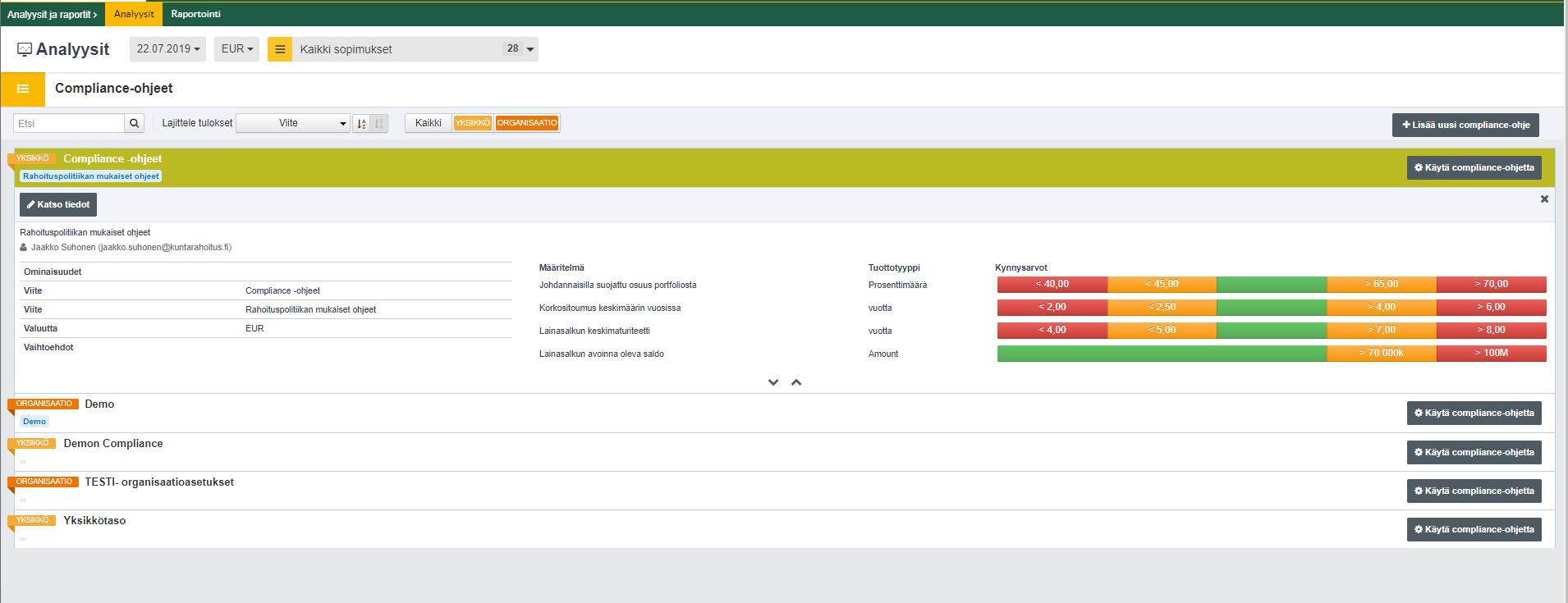
Task: Switch to the Raportointi tab
Action: [195, 14]
